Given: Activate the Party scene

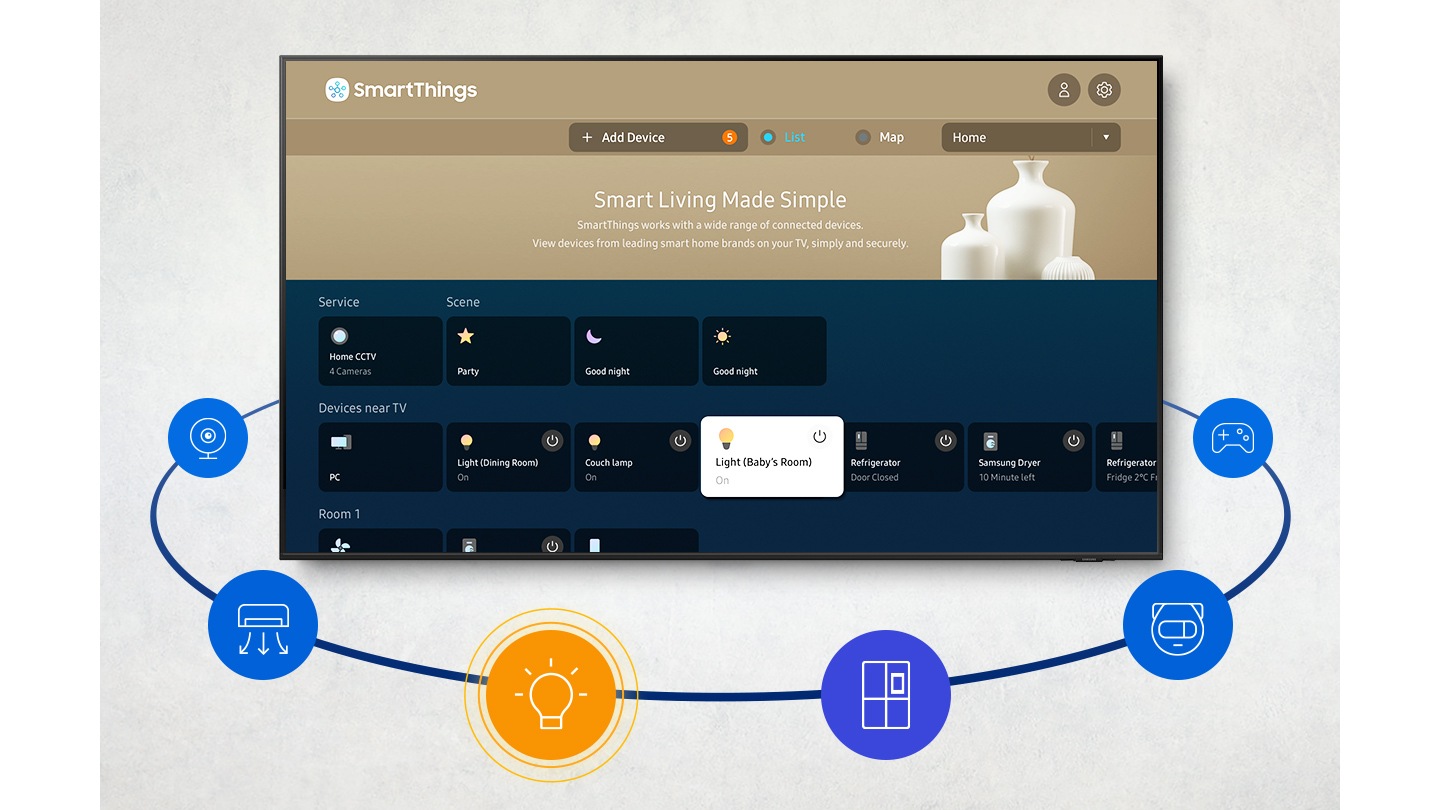Looking at the screenshot, I should click(508, 351).
